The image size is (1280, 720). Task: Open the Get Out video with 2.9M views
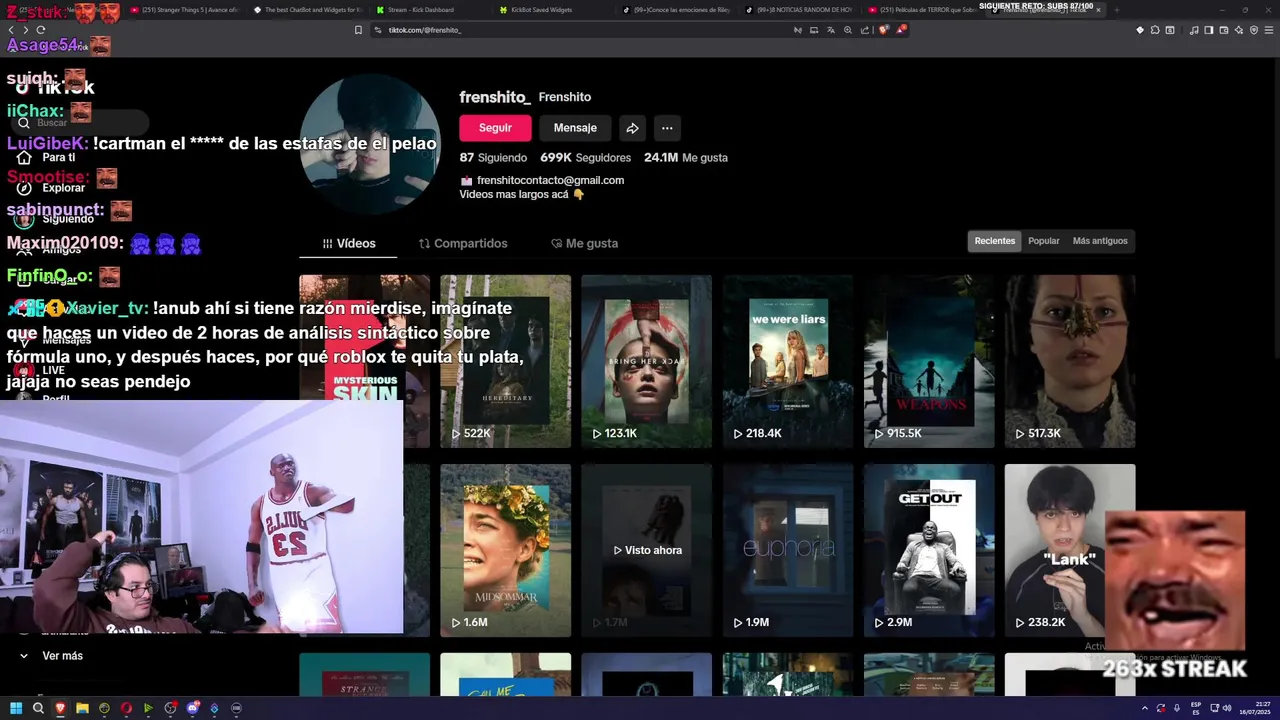tap(929, 550)
